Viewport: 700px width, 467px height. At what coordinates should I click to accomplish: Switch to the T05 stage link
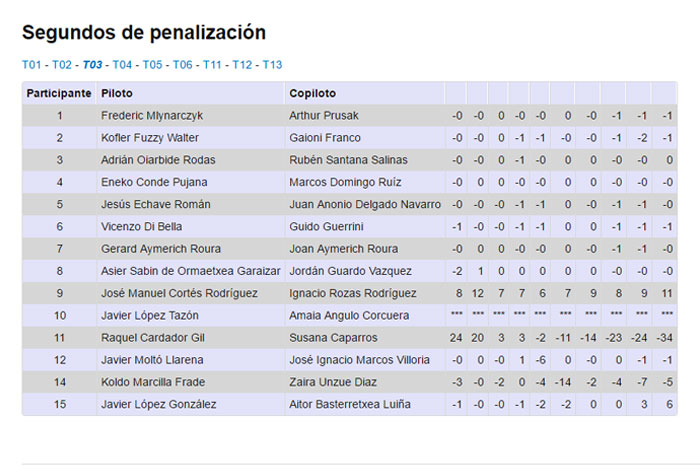tap(152, 65)
